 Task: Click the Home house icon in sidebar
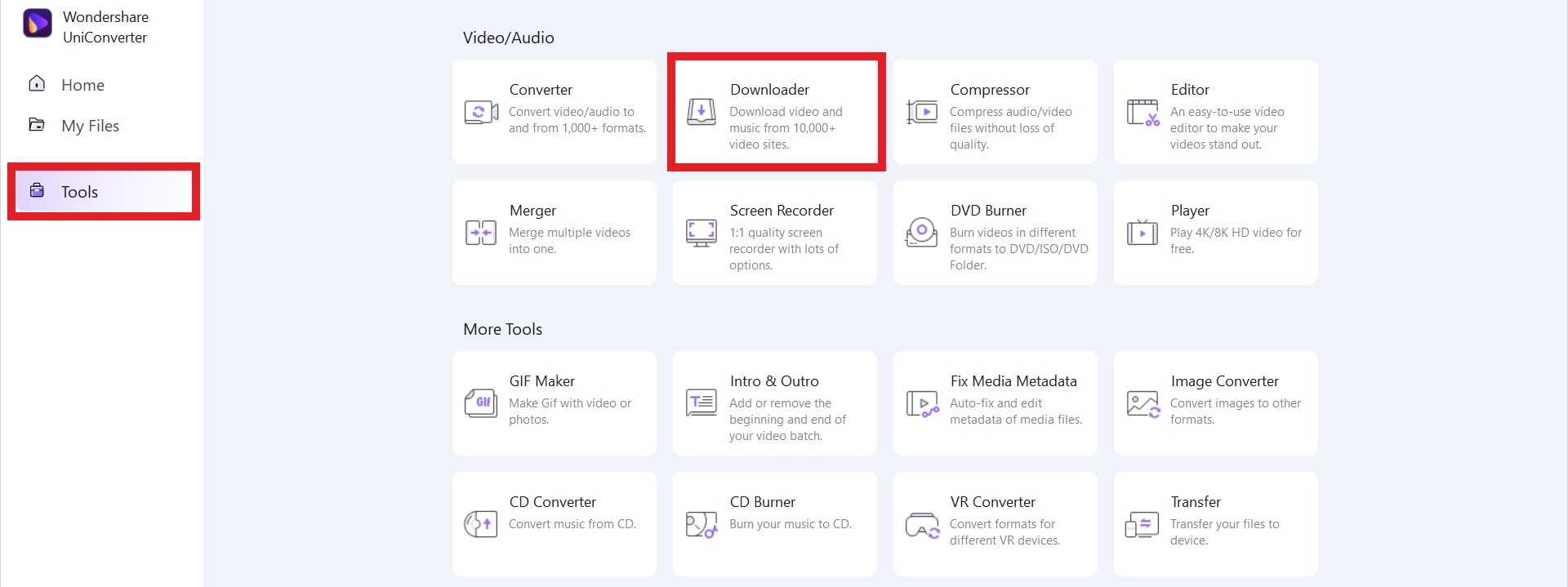pyautogui.click(x=37, y=83)
